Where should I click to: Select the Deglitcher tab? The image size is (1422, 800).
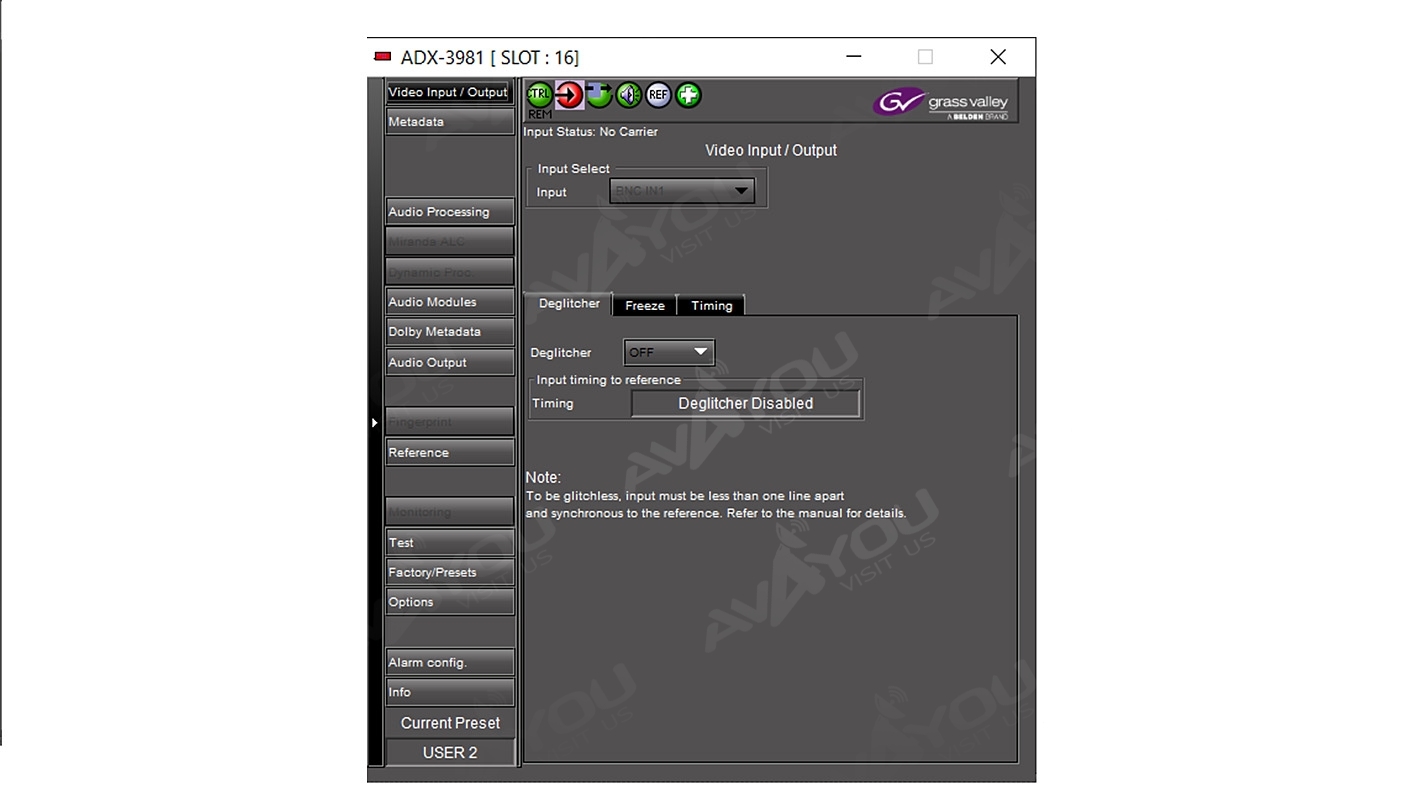tap(569, 304)
